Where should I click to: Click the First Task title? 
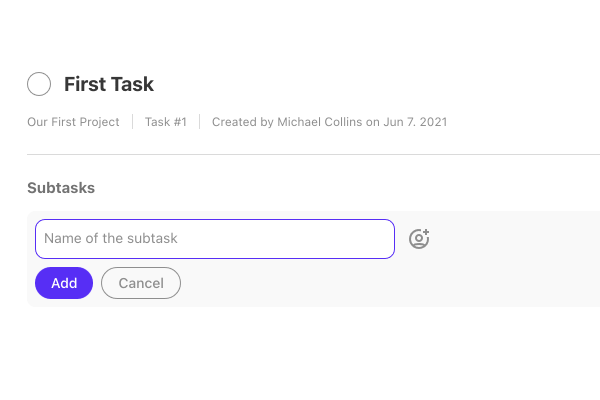point(109,84)
